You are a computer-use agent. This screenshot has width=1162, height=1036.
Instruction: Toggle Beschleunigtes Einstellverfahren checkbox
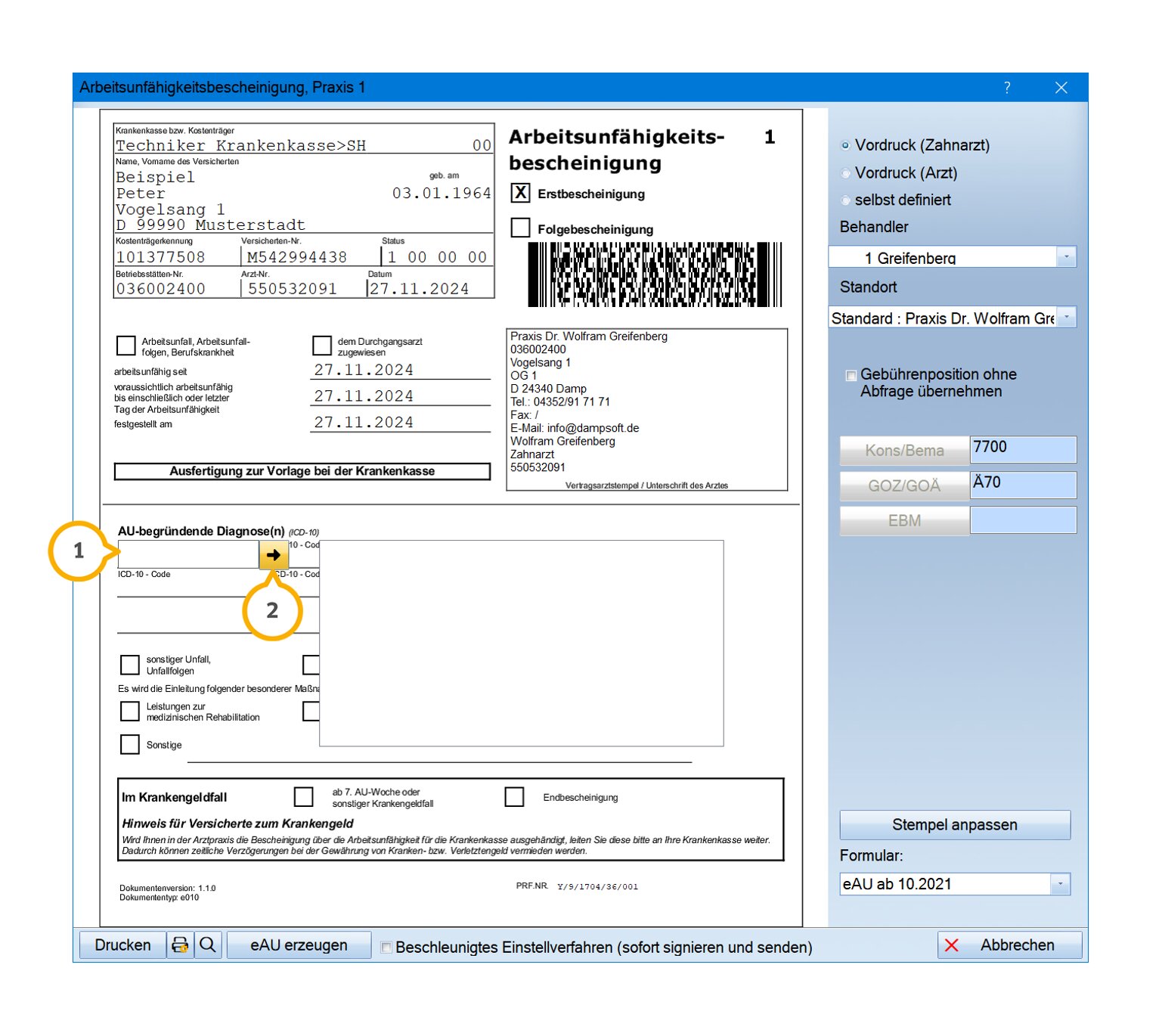coord(386,947)
